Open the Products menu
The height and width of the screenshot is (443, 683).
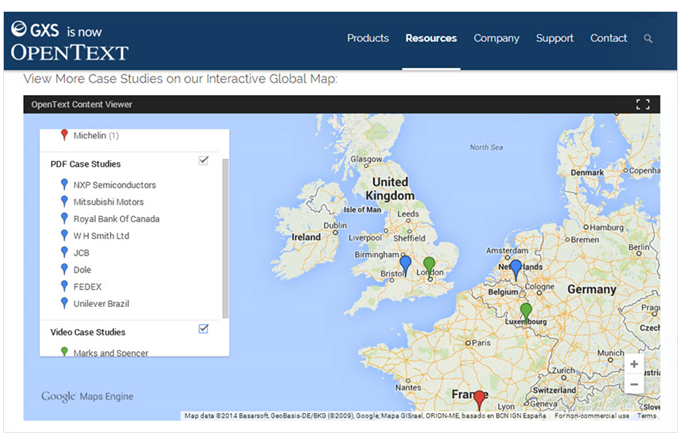(x=368, y=39)
